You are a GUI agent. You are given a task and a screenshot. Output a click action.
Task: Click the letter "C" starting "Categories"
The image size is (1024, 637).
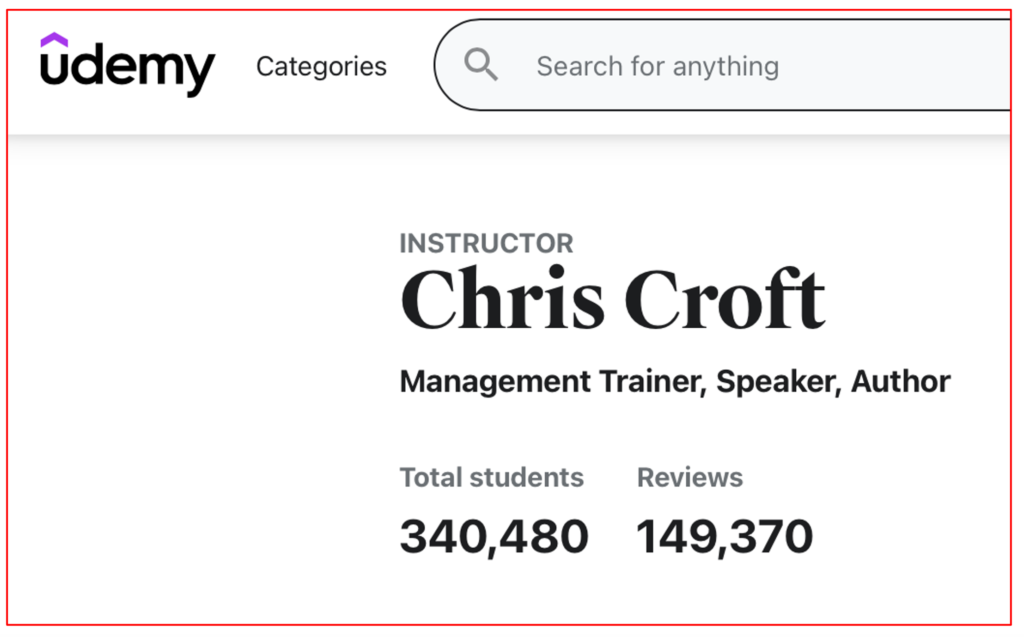[265, 67]
